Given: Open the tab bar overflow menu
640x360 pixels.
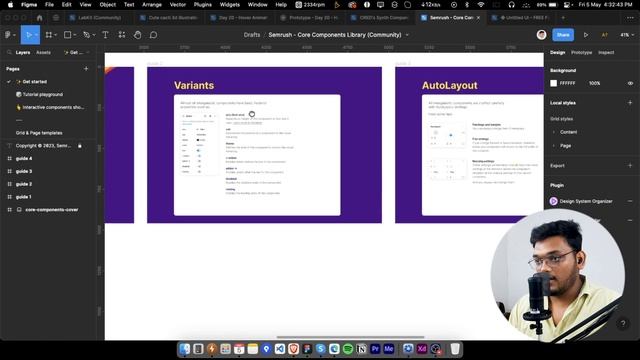Looking at the screenshot, I should (630, 18).
